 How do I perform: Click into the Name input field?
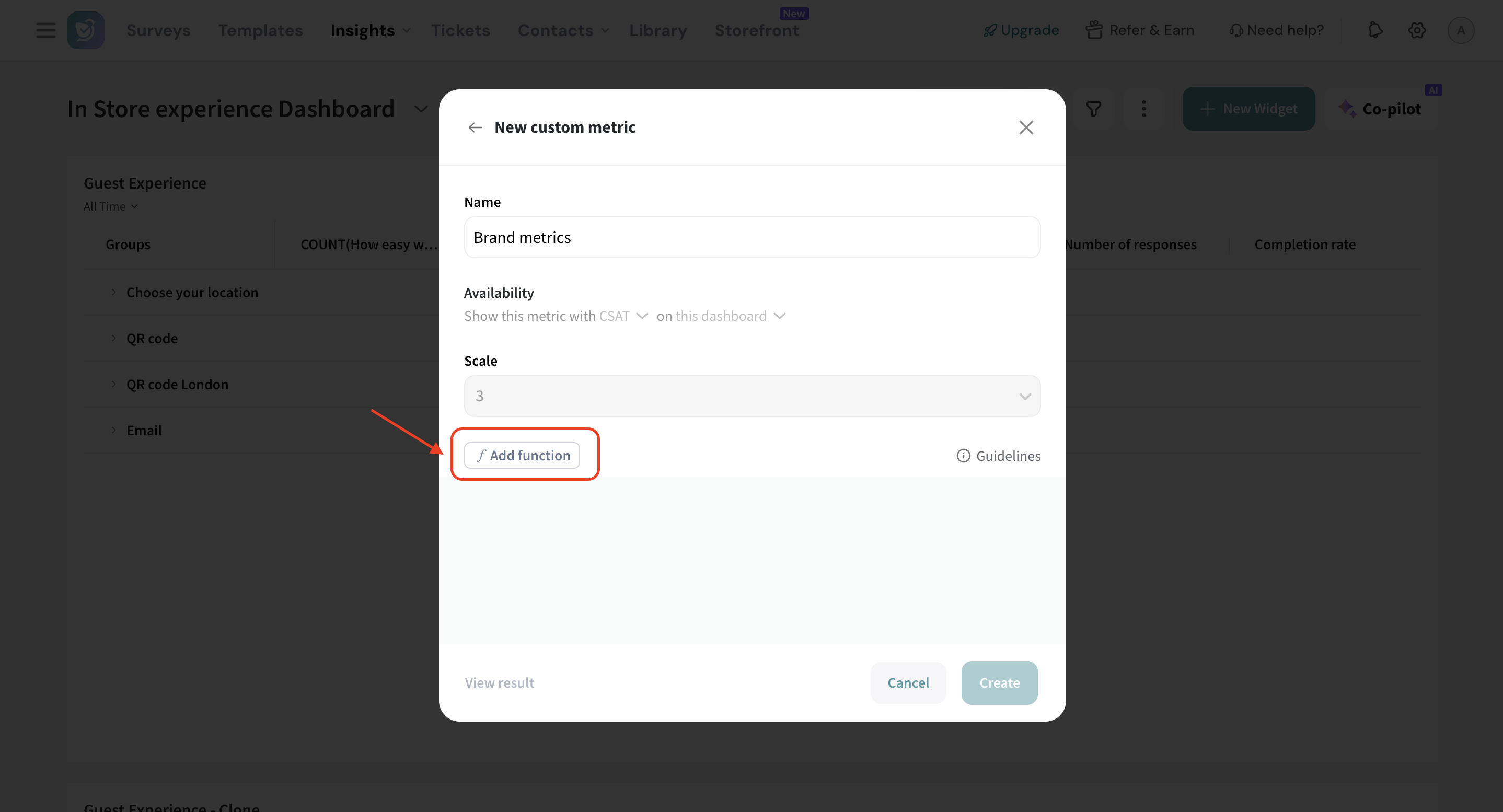[751, 237]
